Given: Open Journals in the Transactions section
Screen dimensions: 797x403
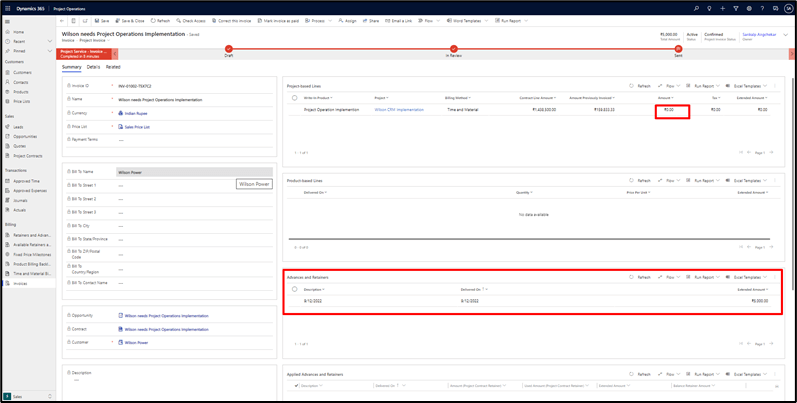Looking at the screenshot, I should point(21,200).
